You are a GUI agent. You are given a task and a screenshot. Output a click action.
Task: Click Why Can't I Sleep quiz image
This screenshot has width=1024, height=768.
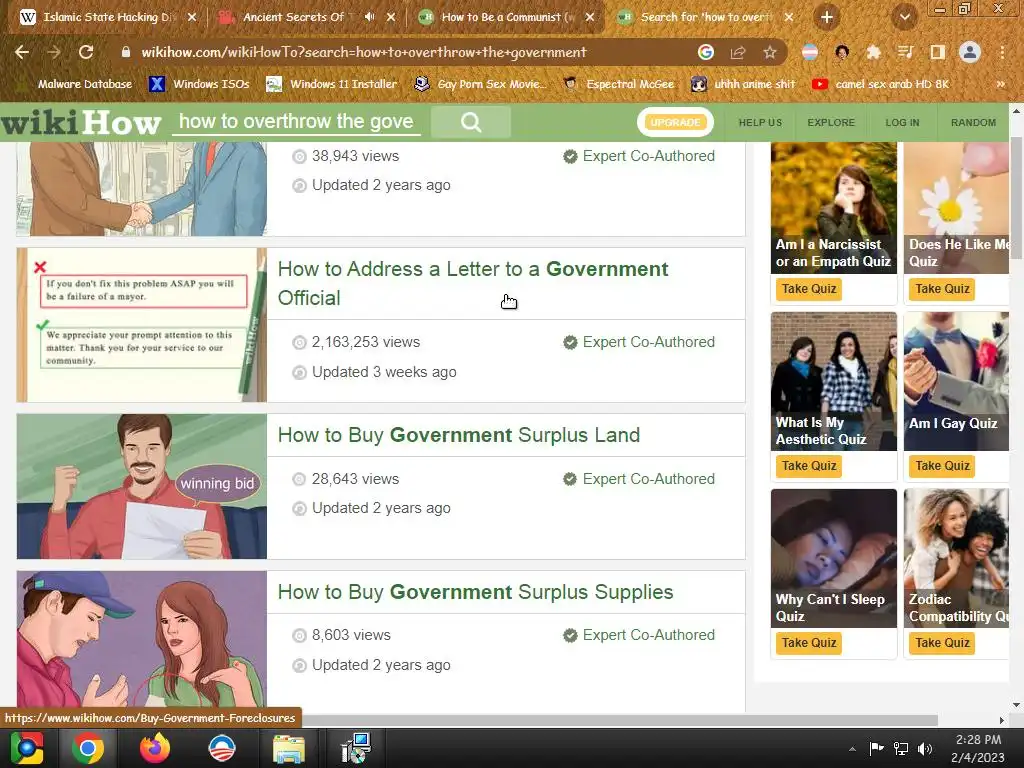(833, 558)
